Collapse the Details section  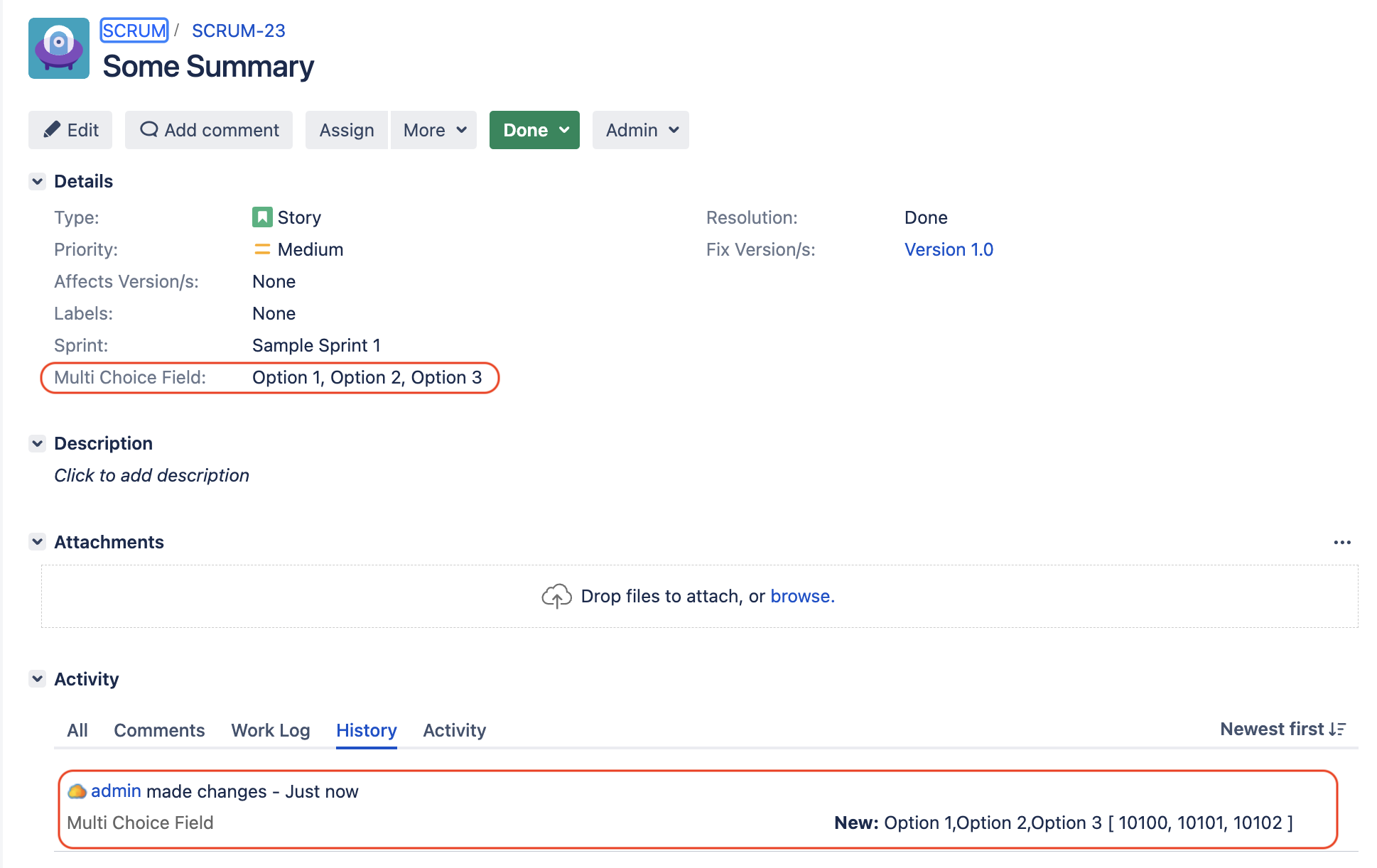click(x=38, y=181)
